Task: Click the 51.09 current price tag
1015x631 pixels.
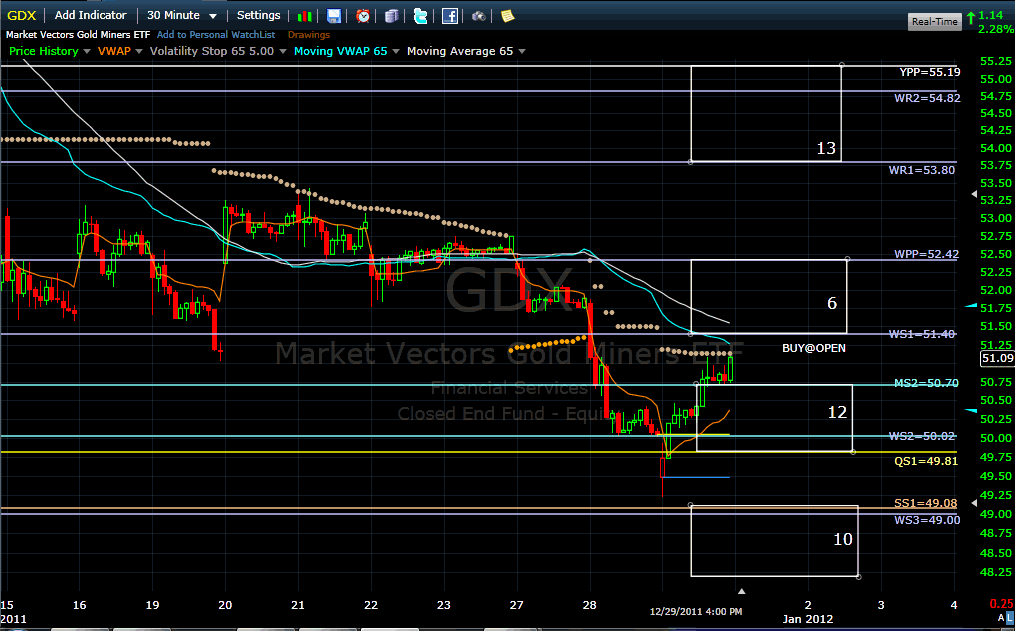Action: point(998,358)
